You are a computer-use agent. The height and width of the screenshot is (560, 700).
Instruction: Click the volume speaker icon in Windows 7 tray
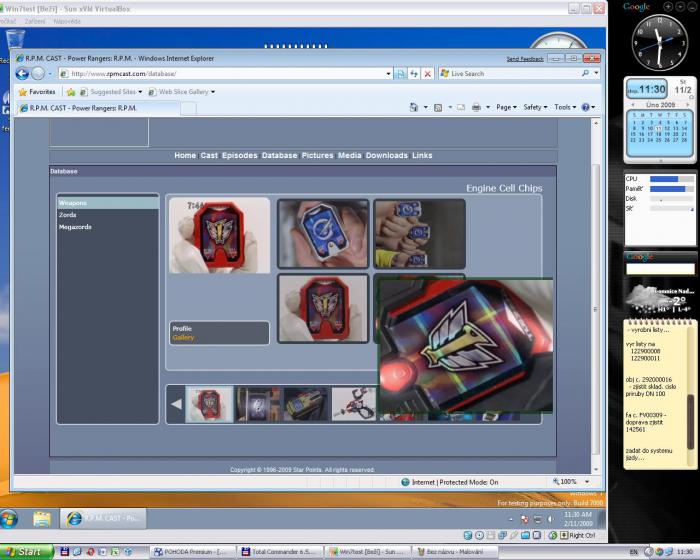tap(550, 519)
